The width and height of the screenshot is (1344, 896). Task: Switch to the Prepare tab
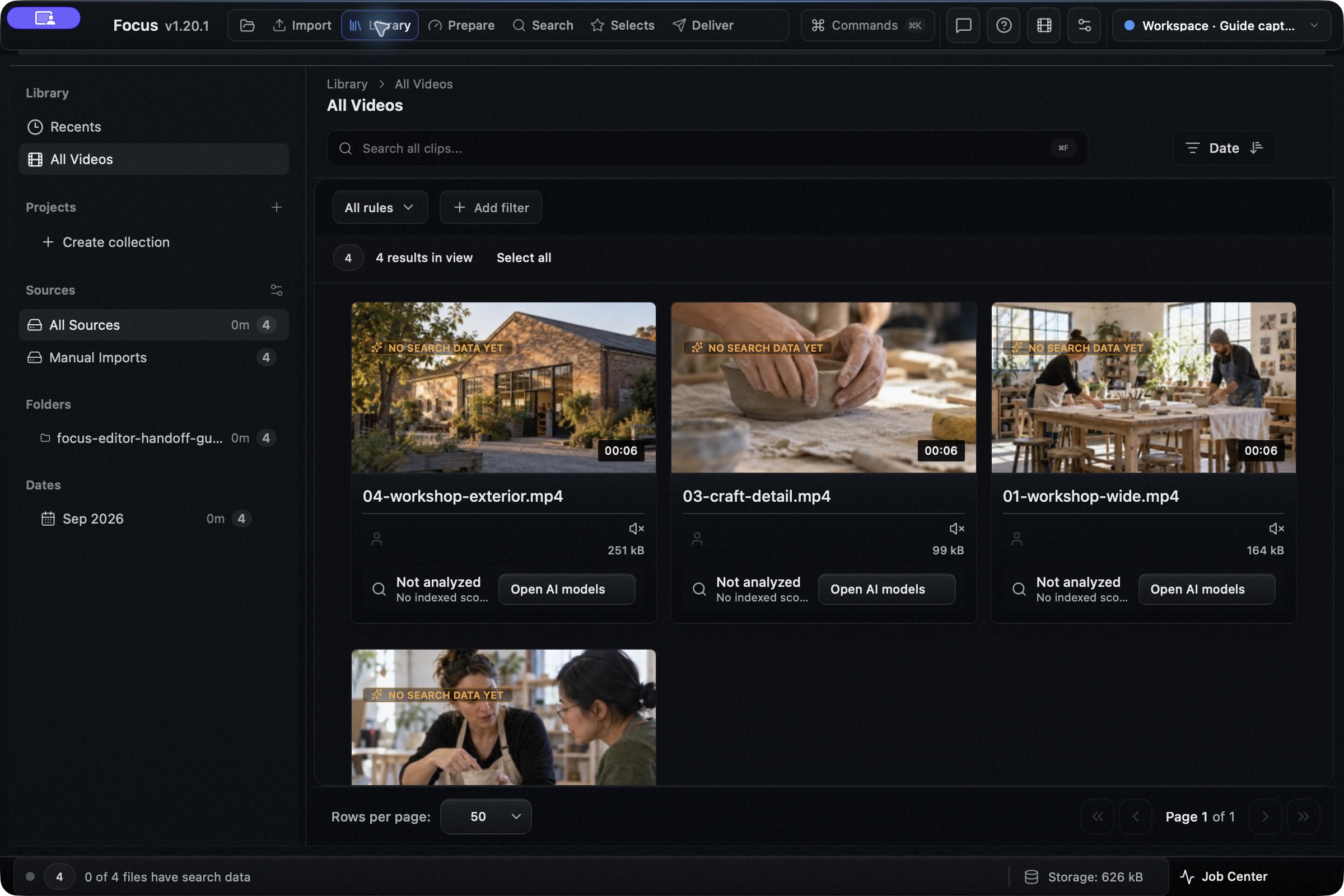461,25
